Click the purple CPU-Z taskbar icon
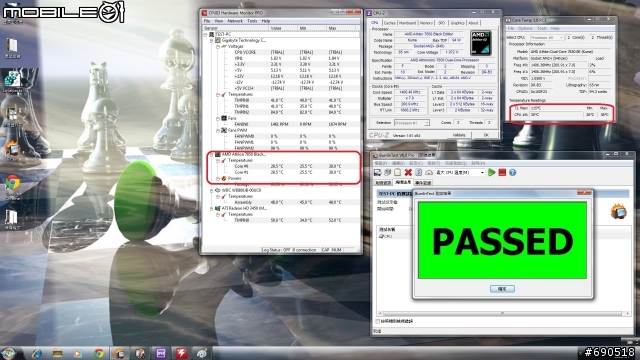 (x=161, y=353)
